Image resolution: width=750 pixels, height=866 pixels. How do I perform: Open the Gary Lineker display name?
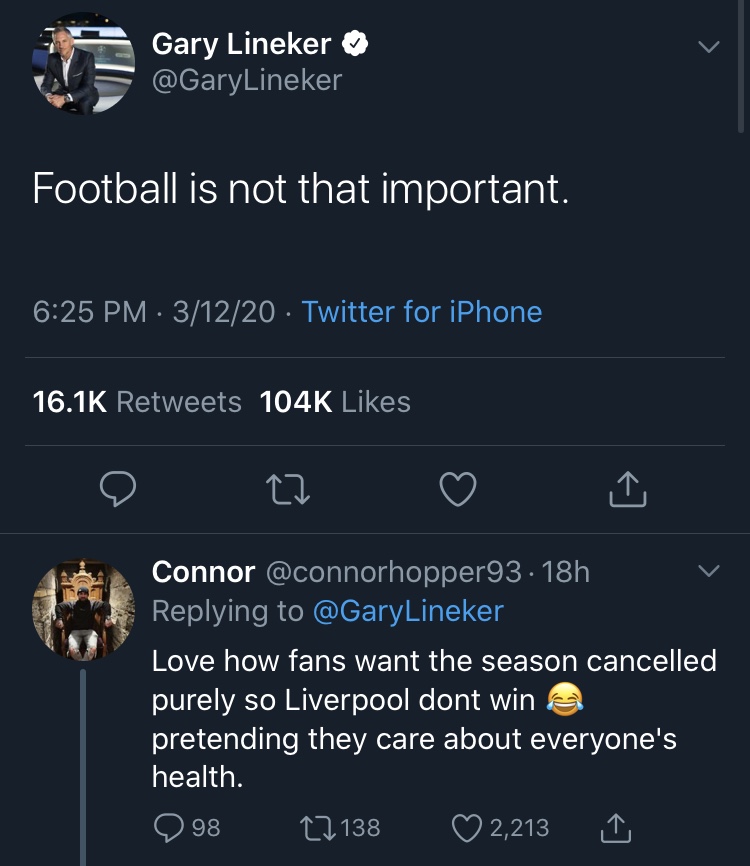click(x=241, y=44)
